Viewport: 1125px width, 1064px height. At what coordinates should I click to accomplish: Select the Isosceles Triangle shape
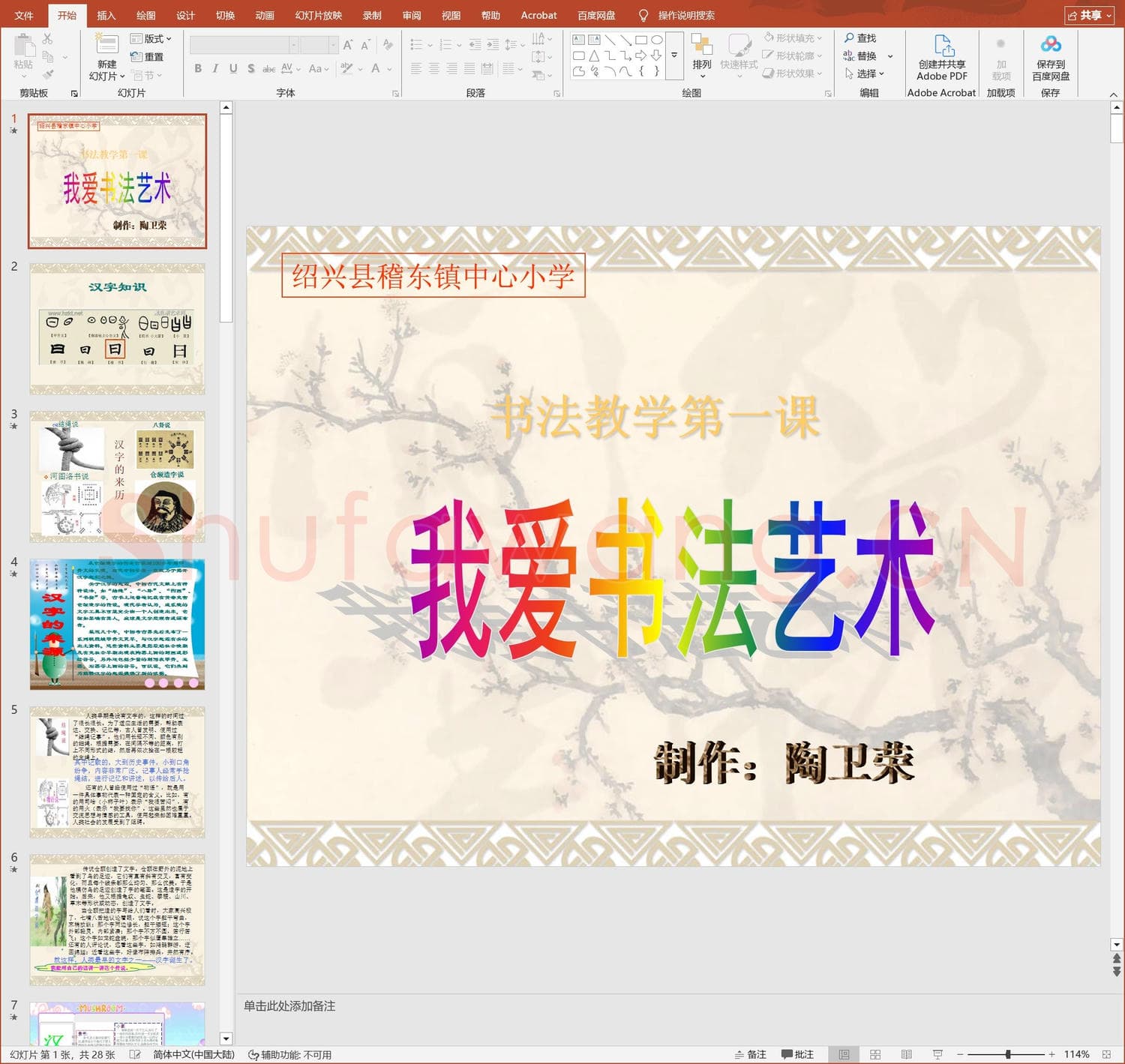(594, 55)
